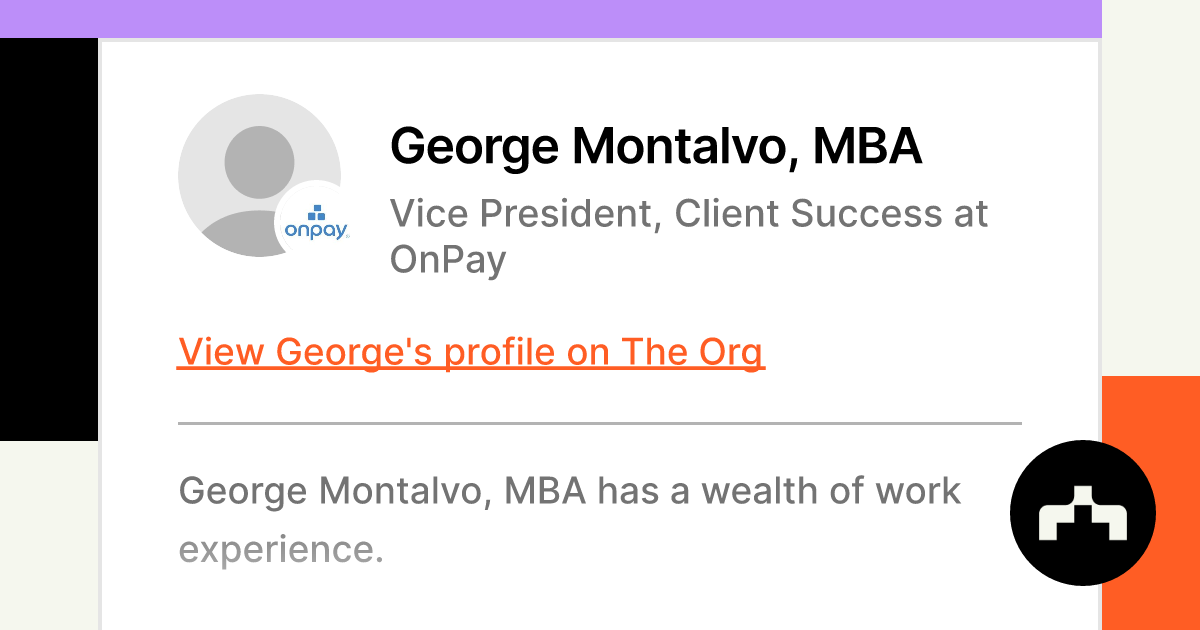Click the black block on left edge
Viewport: 1200px width, 630px height.
tap(48, 240)
